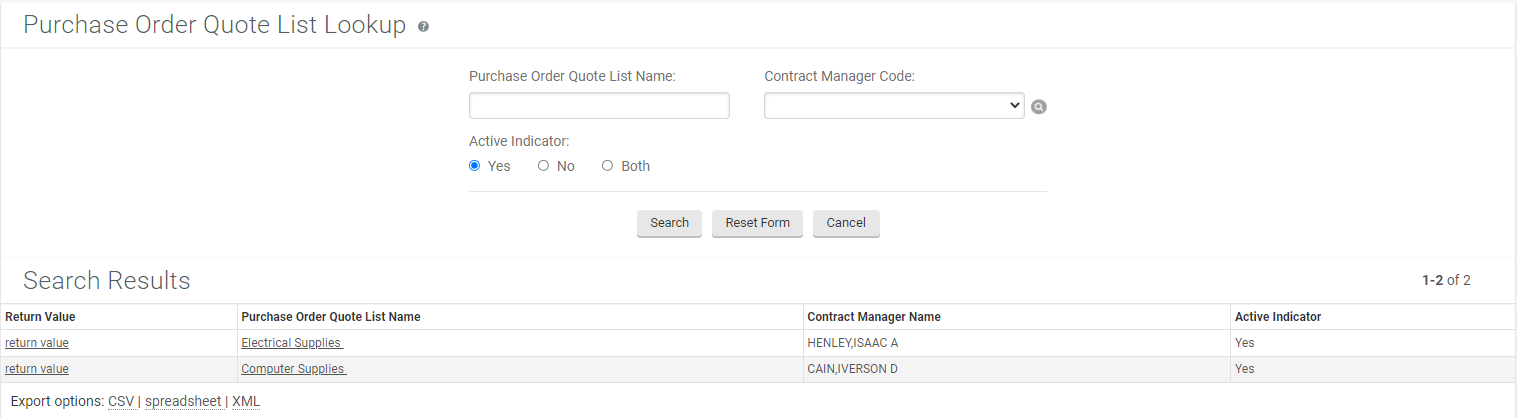Sort by Active Indicator column header
Image resolution: width=1517 pixels, height=418 pixels.
[1278, 317]
